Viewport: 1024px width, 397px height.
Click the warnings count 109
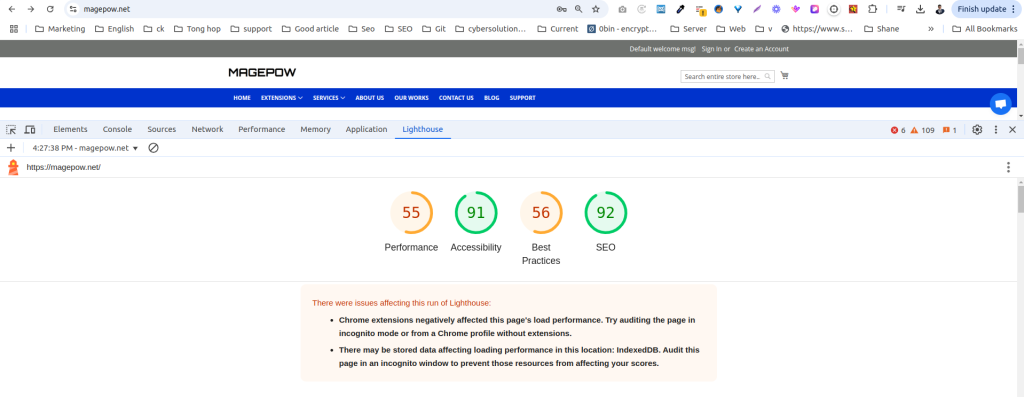coord(923,130)
